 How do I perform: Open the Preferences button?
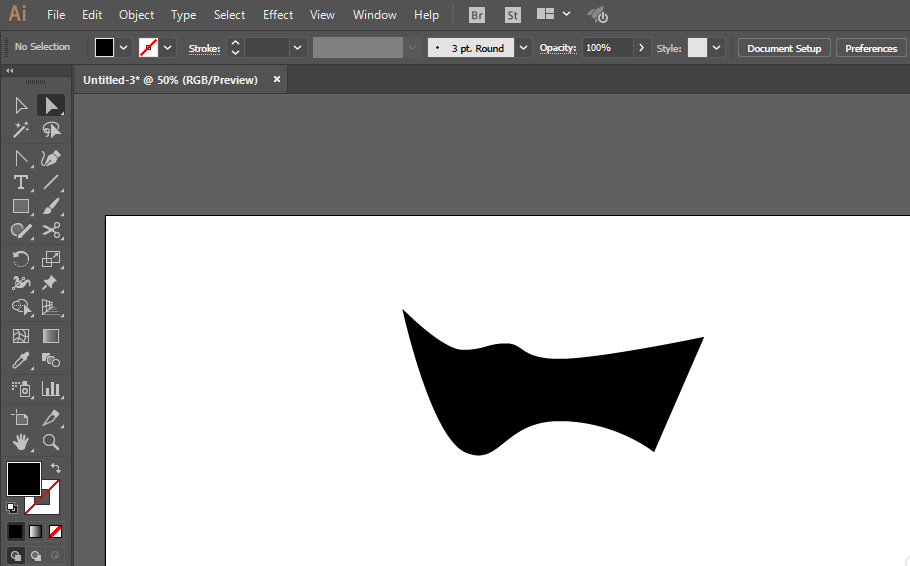click(870, 48)
